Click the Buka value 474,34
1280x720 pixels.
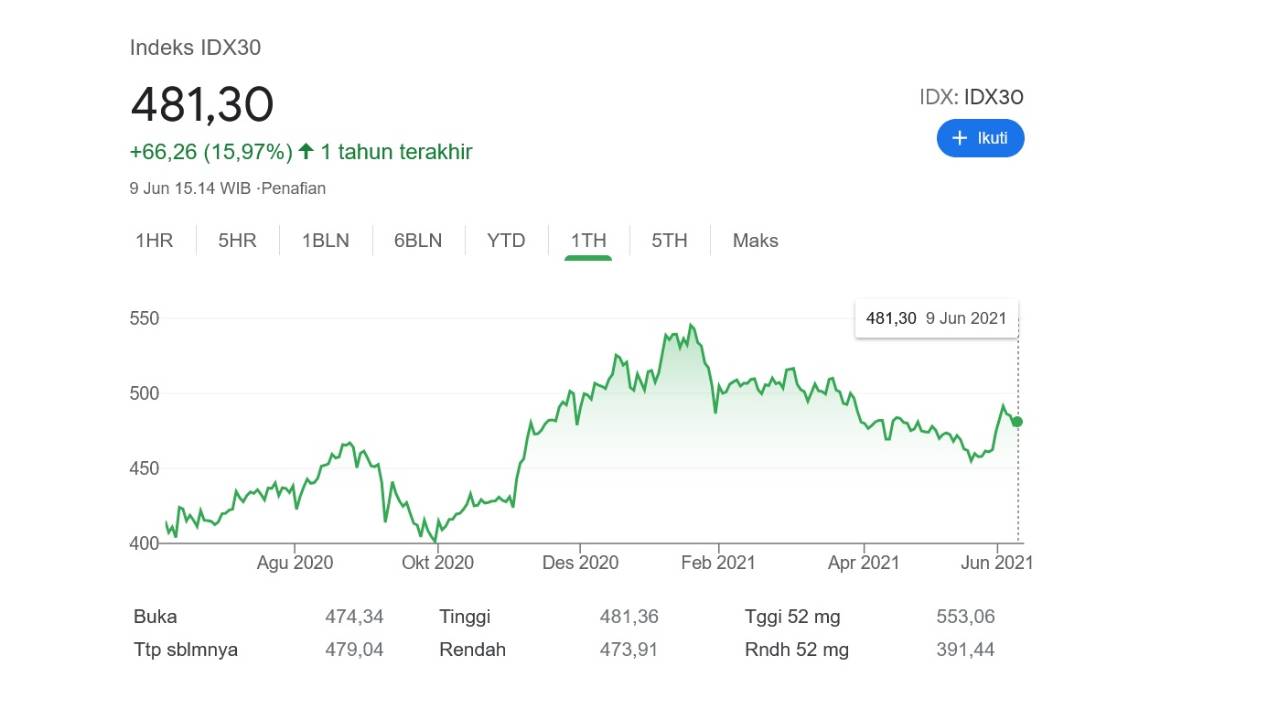coord(354,617)
